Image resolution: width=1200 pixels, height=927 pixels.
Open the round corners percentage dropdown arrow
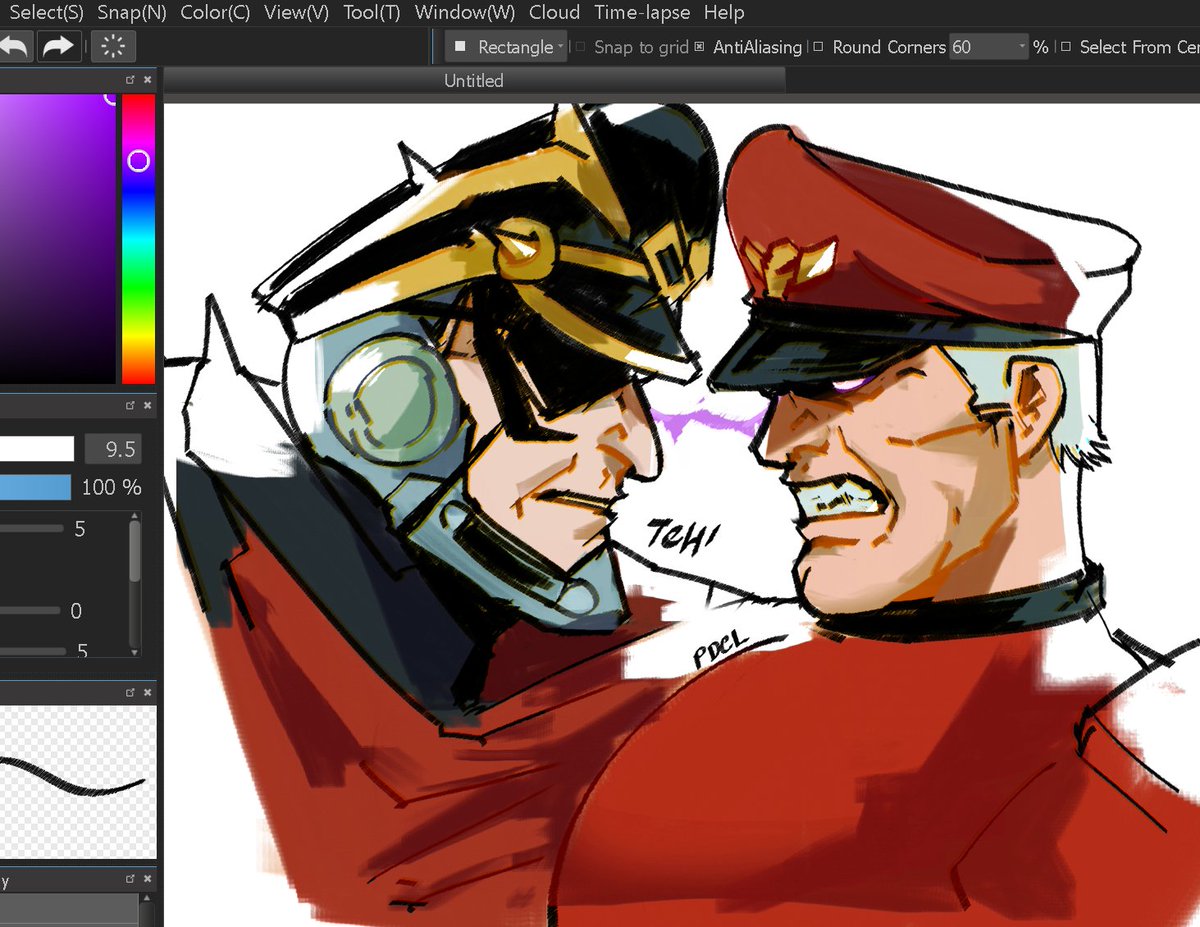click(x=1021, y=47)
